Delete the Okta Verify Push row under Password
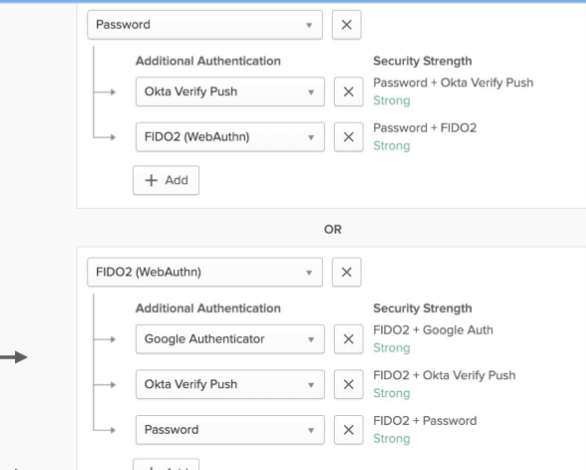 (x=348, y=92)
